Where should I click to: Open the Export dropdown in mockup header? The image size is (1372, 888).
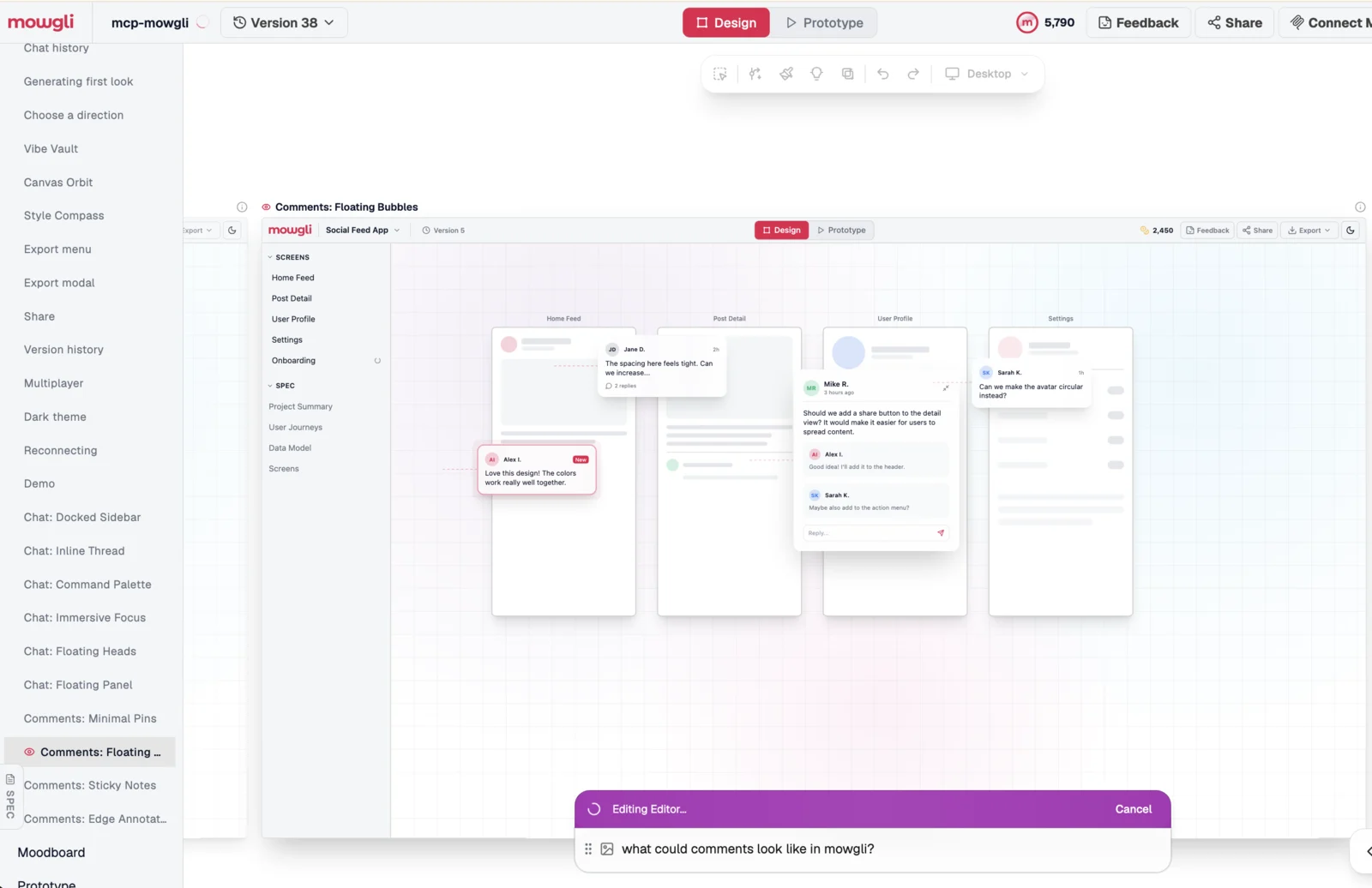(1309, 230)
